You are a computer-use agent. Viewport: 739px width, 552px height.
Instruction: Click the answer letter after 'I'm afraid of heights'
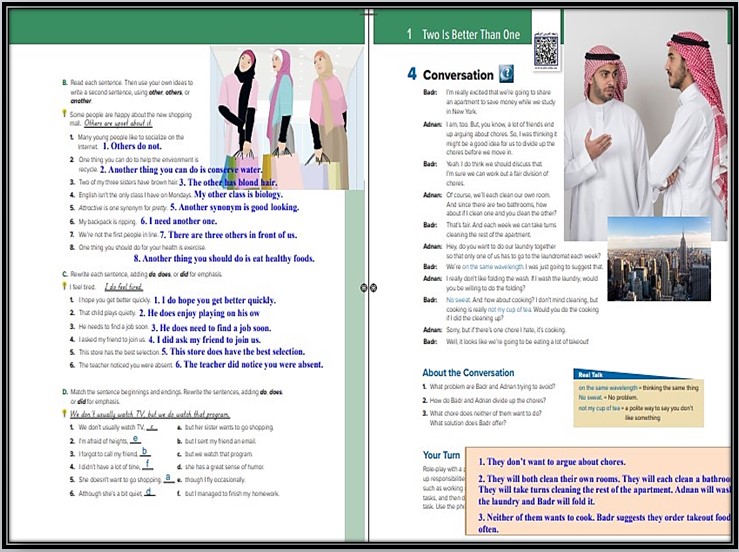coord(135,439)
